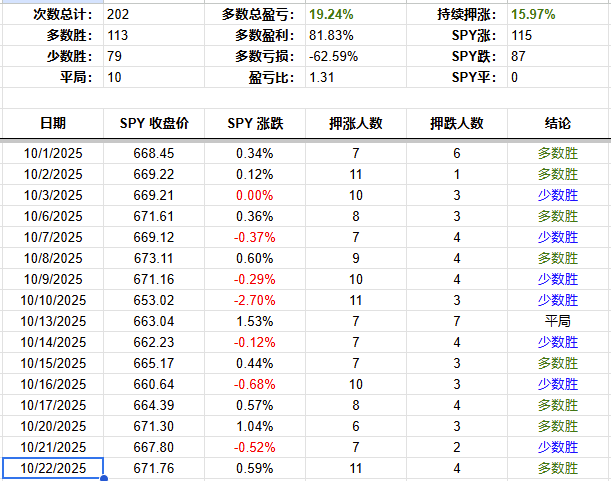
Task: Click the -2.70% change cell
Action: (255, 299)
